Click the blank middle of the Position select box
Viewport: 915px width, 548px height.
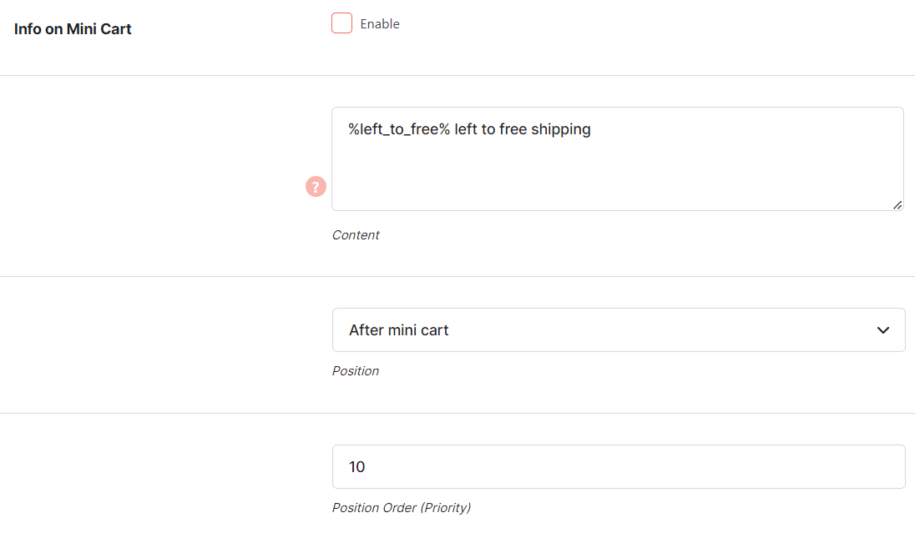tap(659, 330)
